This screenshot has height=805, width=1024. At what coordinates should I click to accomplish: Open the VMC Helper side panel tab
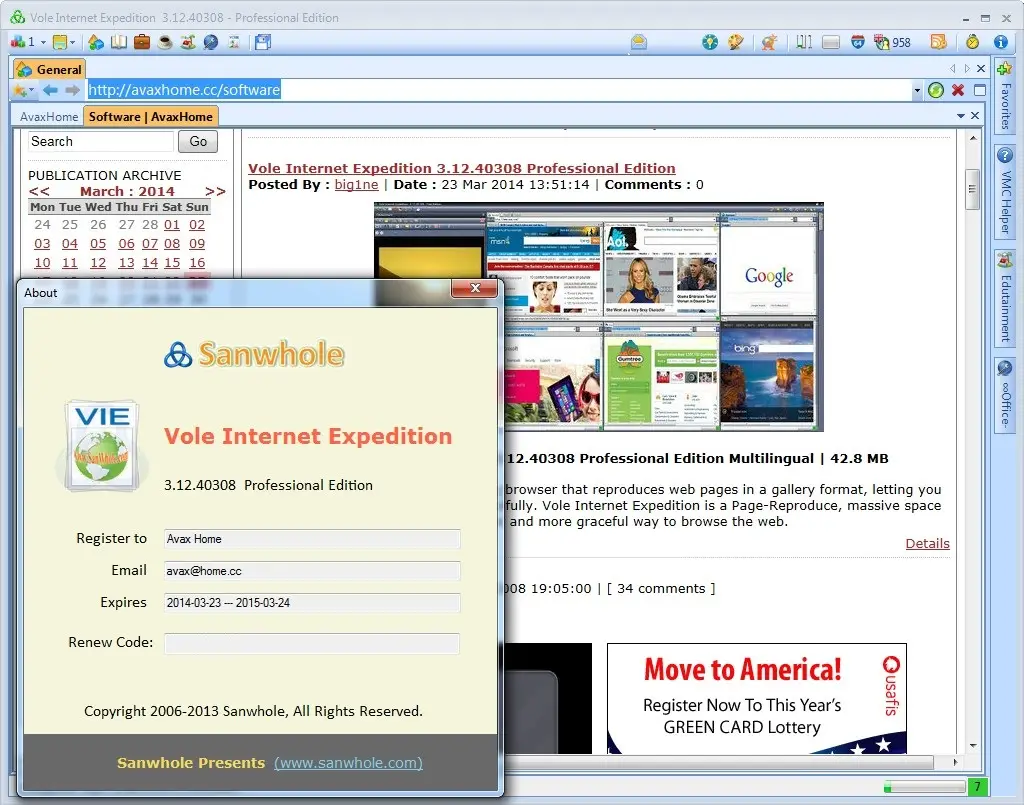[x=1006, y=193]
